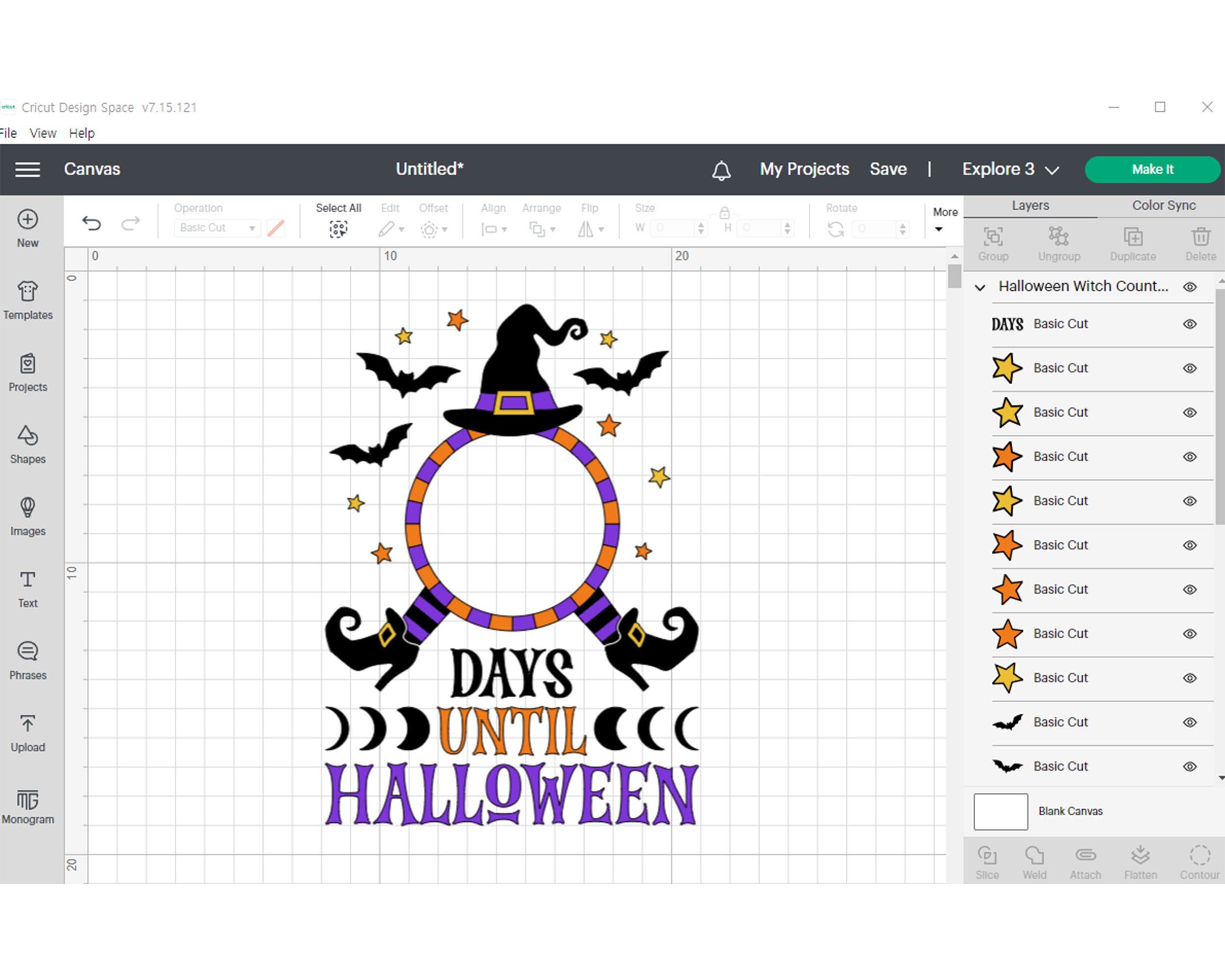This screenshot has height=980, width=1225.
Task: Open the Operation dropdown
Action: pyautogui.click(x=216, y=227)
